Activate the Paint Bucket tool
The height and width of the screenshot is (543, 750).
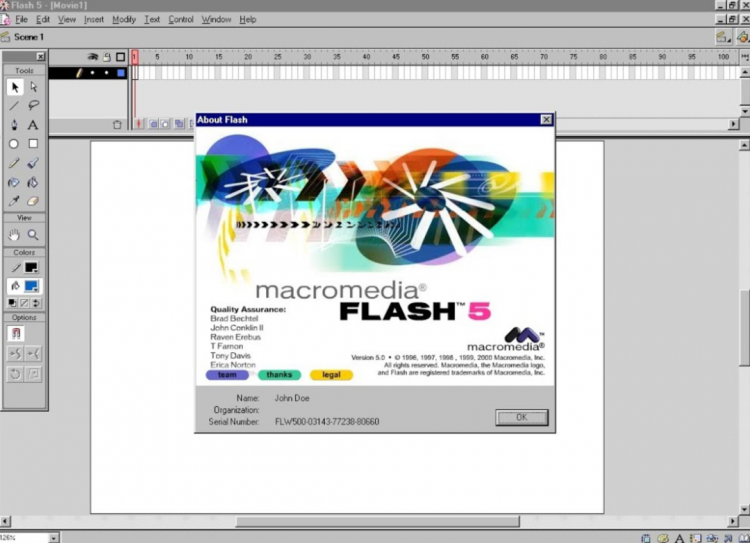point(33,182)
